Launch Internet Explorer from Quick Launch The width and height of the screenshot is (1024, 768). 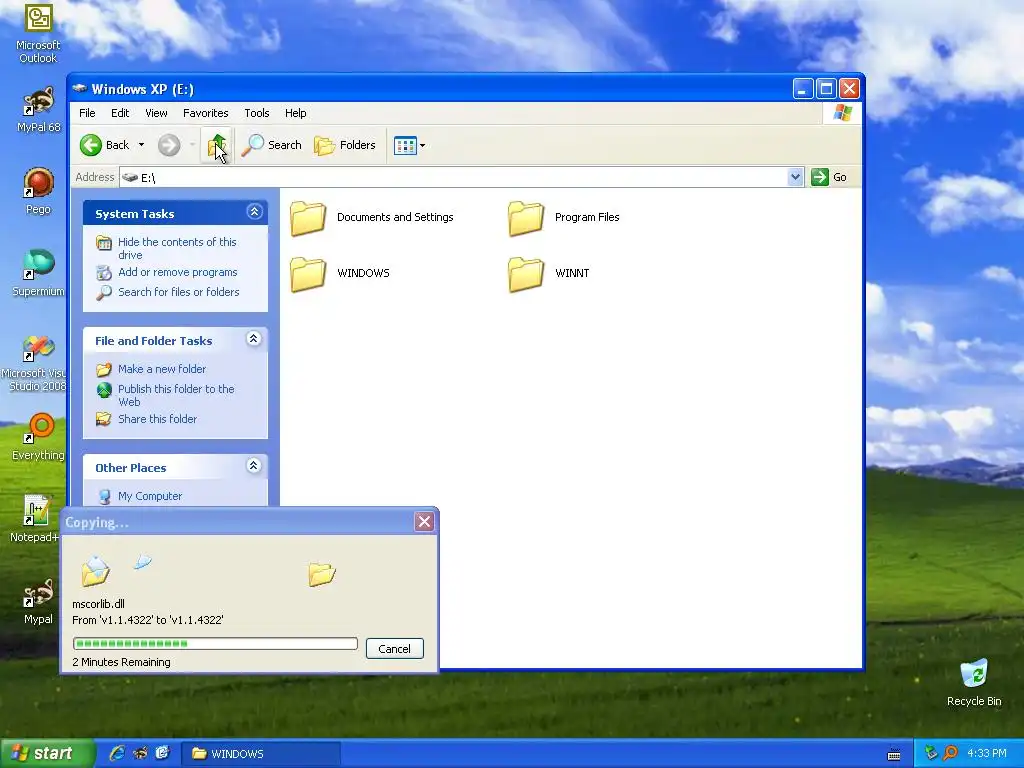pos(116,753)
